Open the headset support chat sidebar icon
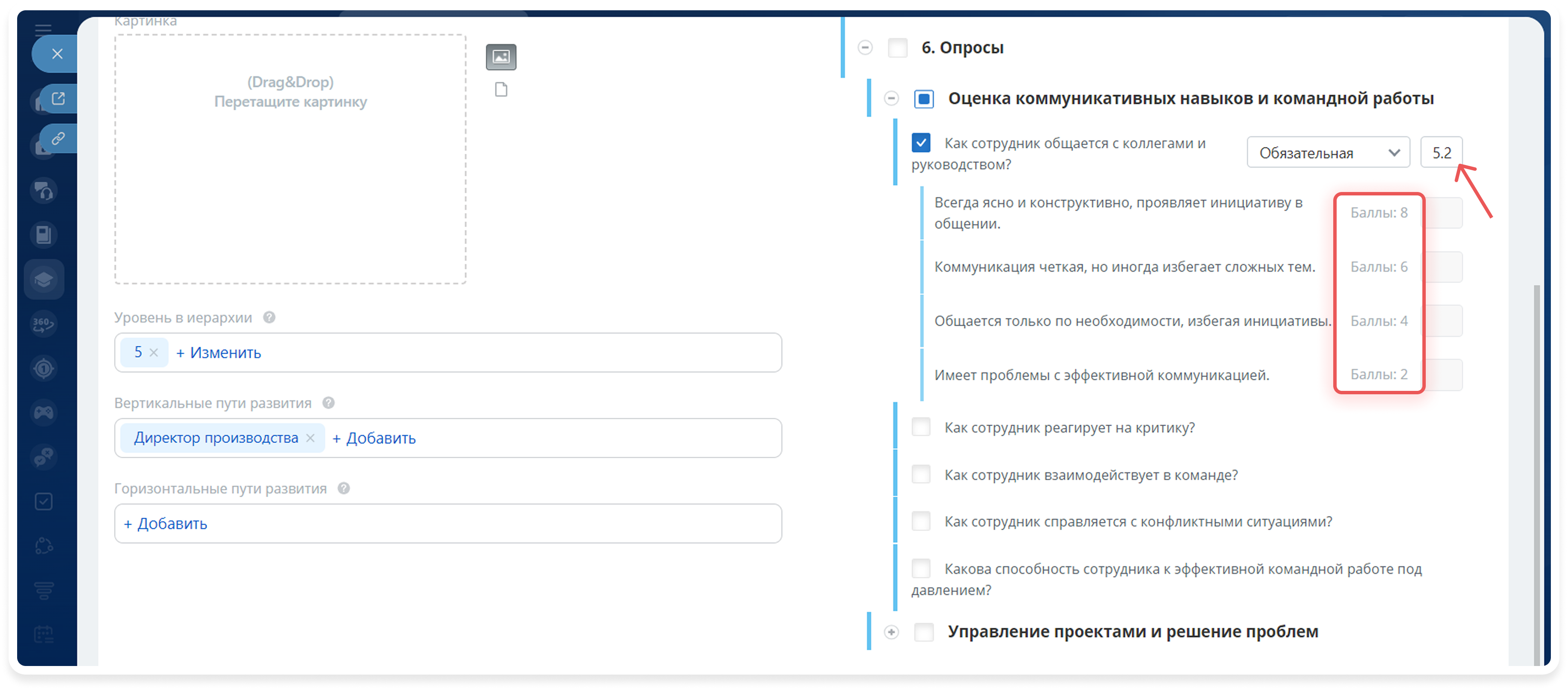 [x=44, y=191]
